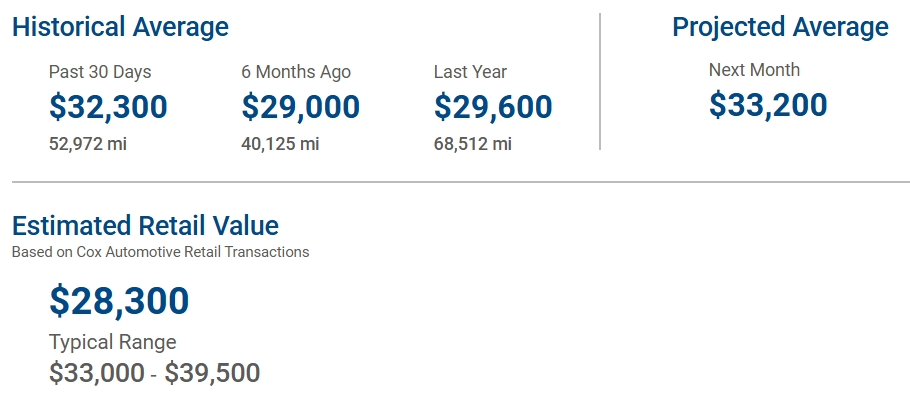Click the vertical divider before Projected Average
Screen dimensions: 910x402
pyautogui.click(x=600, y=82)
